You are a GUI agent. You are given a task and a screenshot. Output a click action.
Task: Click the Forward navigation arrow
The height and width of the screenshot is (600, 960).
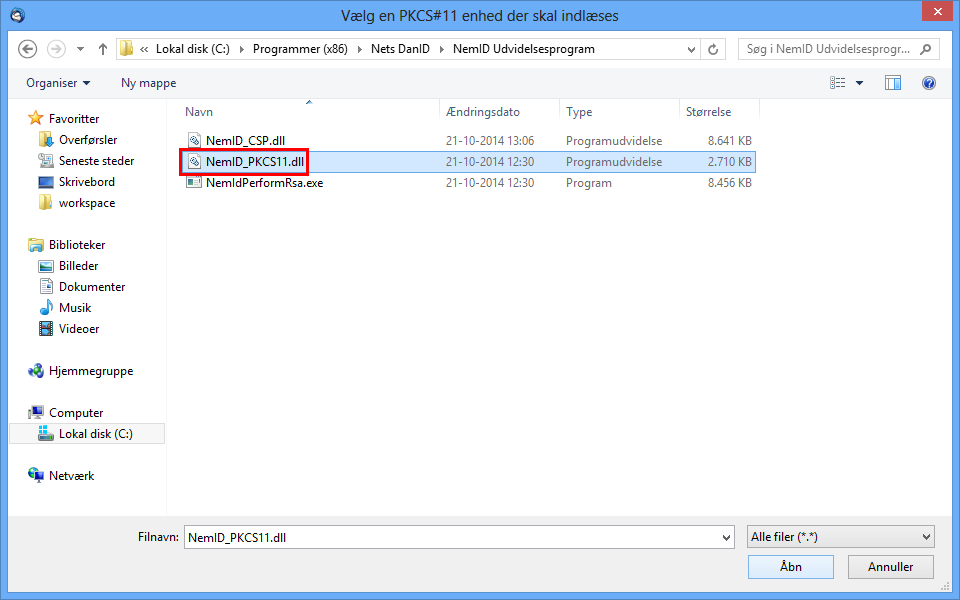coord(56,49)
